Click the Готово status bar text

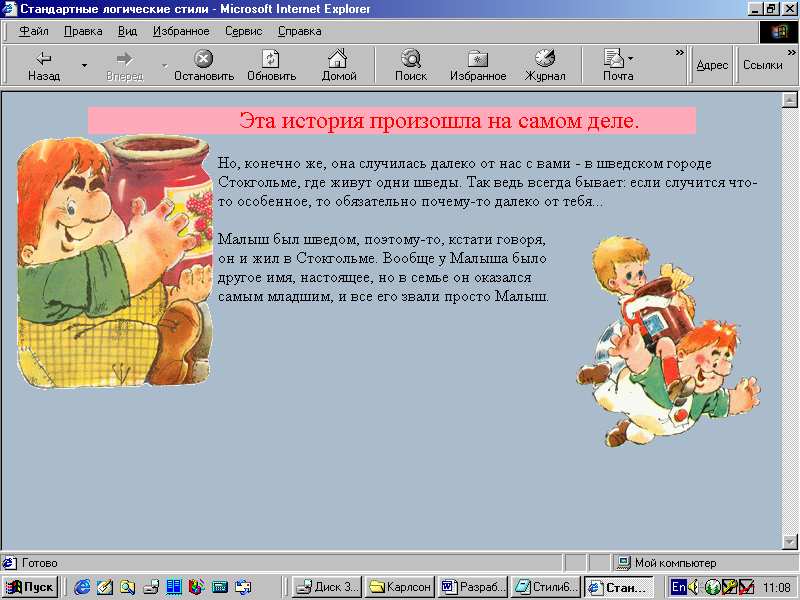click(x=40, y=563)
